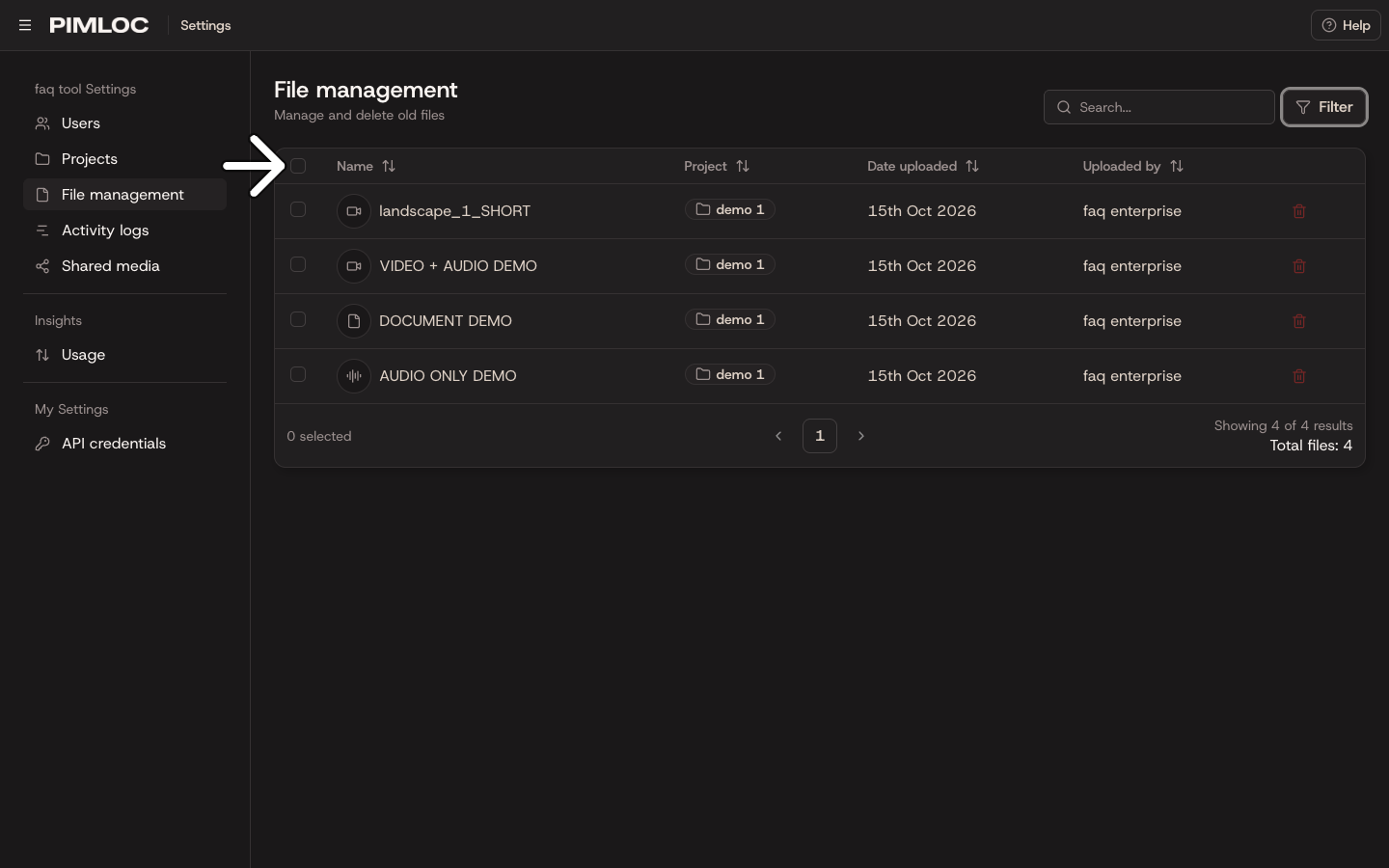This screenshot has width=1389, height=868.
Task: Click the video icon beside landscape_1_SHORT
Action: [x=354, y=211]
